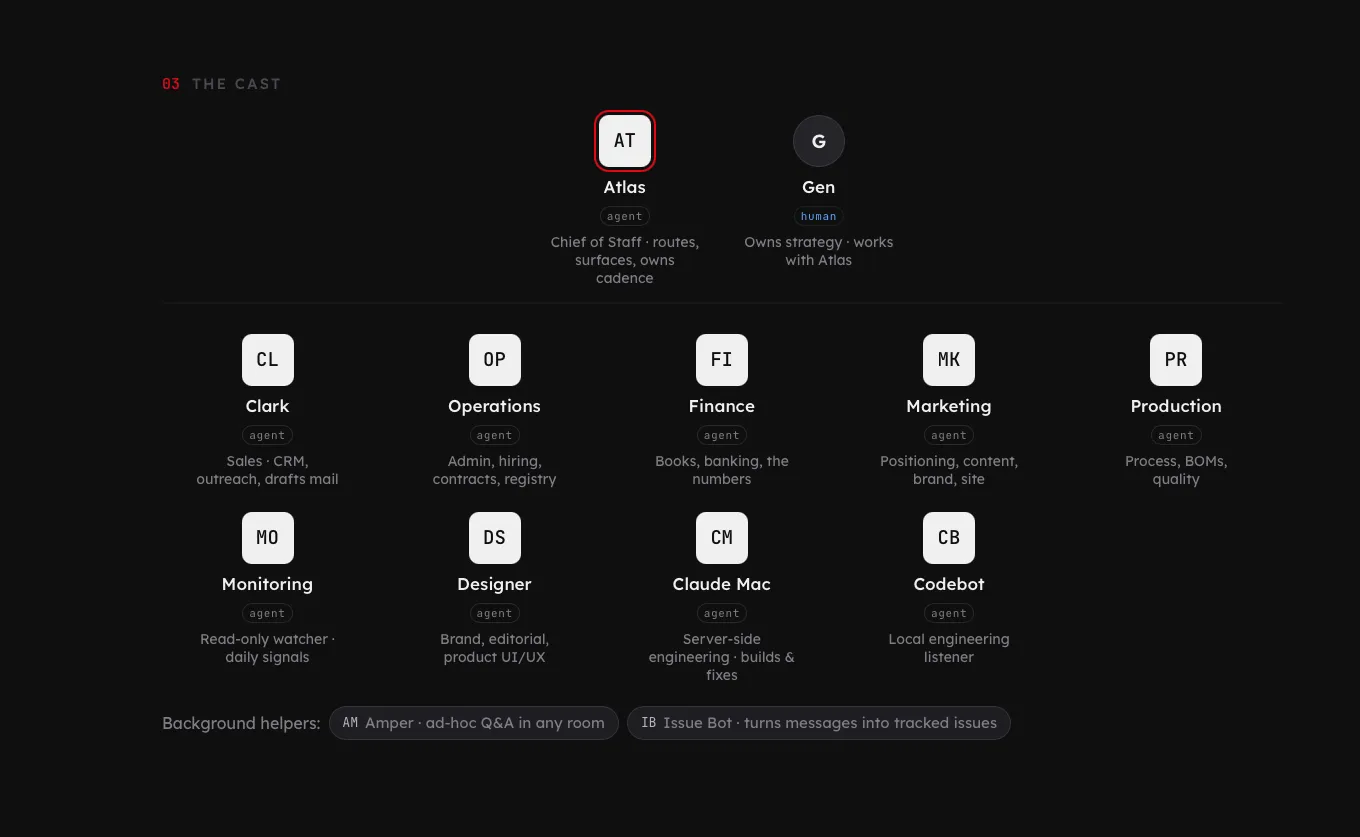
Task: Click the IB initials in the Issue Bot chip
Action: [x=649, y=723]
